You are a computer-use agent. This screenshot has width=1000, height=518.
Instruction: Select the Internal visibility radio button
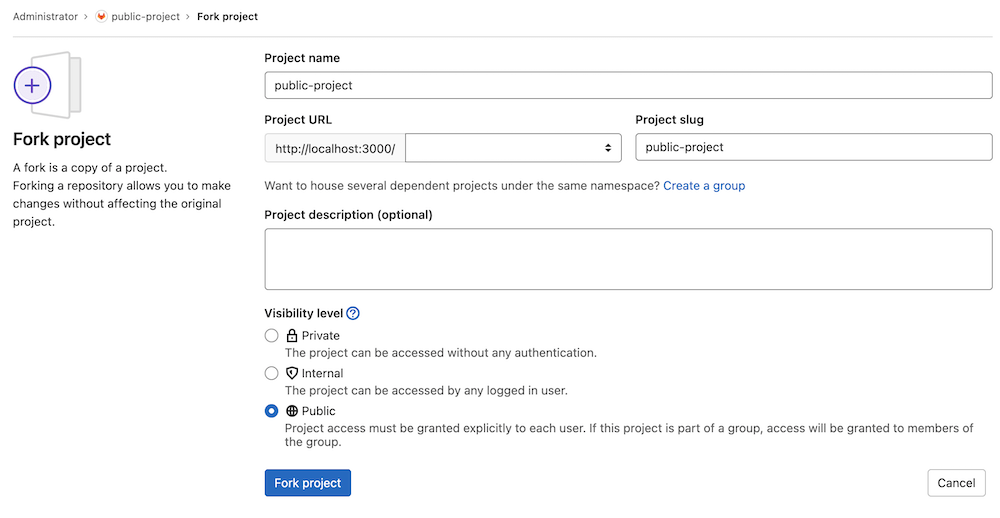tap(271, 373)
